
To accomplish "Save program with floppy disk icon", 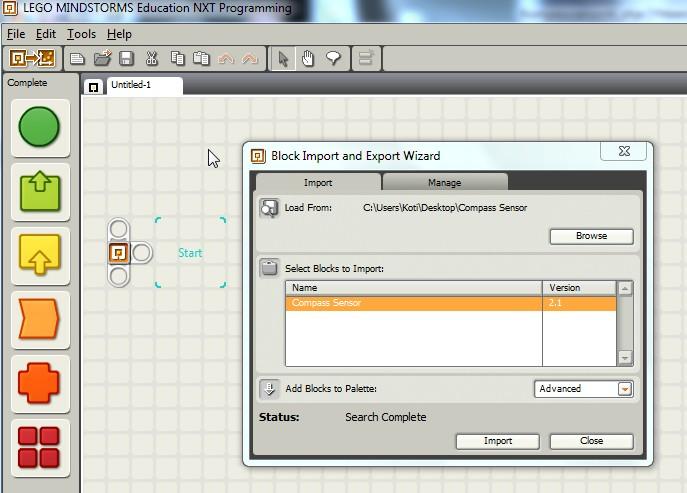I will [127, 58].
